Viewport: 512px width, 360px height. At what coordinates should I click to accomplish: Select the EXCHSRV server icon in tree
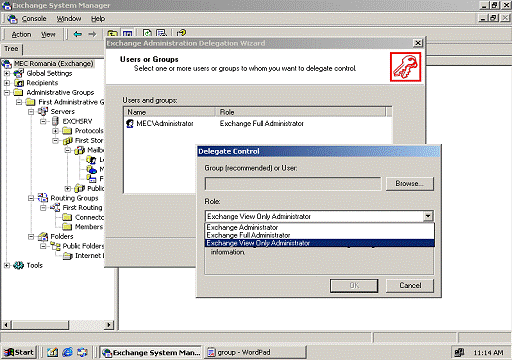tap(55, 121)
